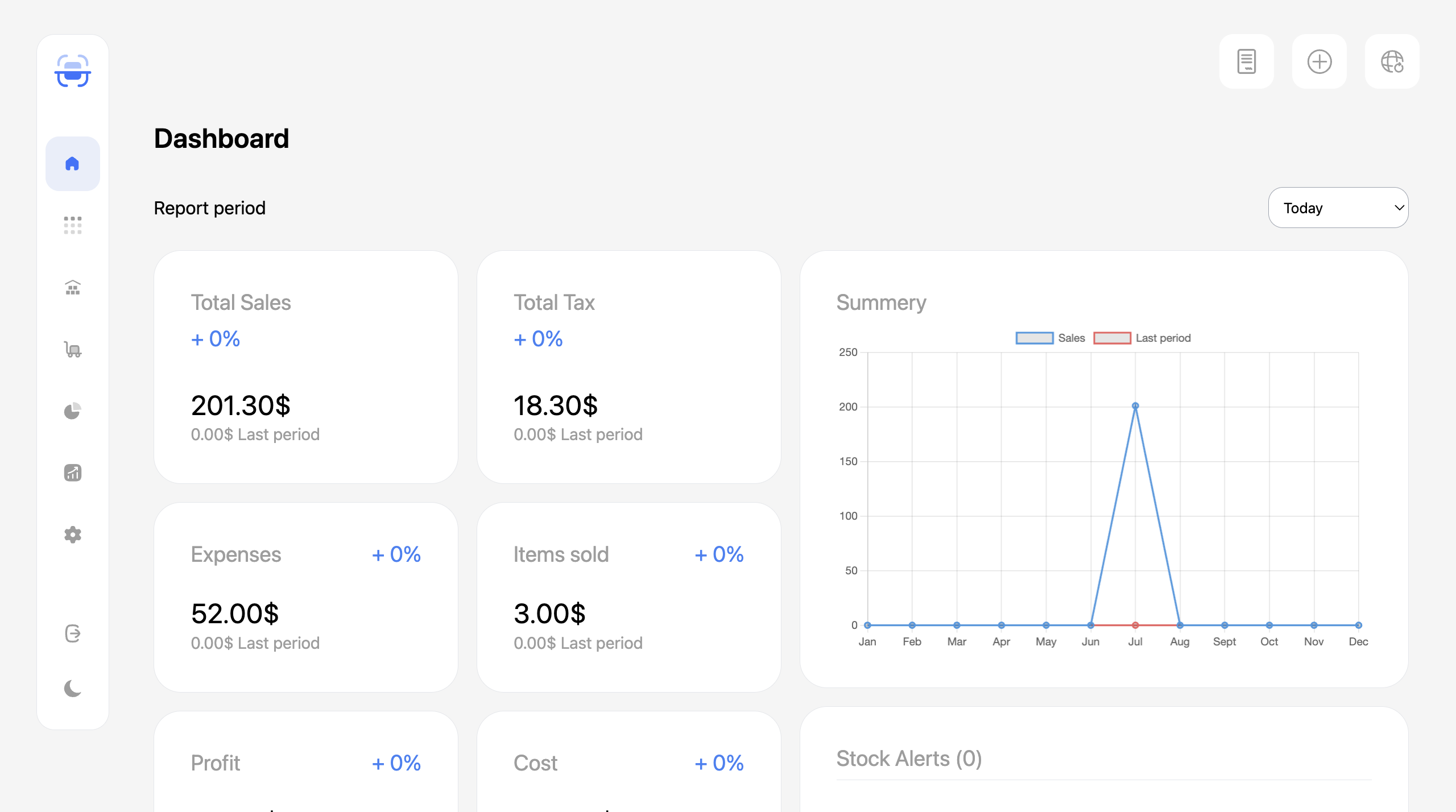Click the Total Sales card
The width and height of the screenshot is (1456, 812).
click(x=306, y=367)
